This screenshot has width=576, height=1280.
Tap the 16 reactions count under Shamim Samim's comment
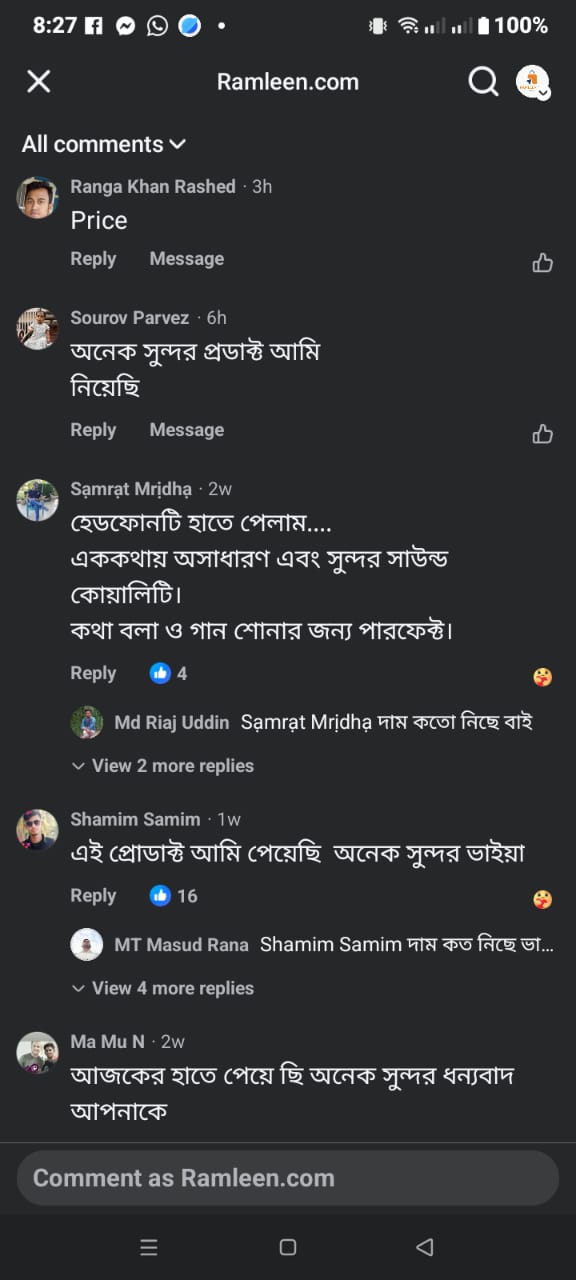pyautogui.click(x=172, y=896)
